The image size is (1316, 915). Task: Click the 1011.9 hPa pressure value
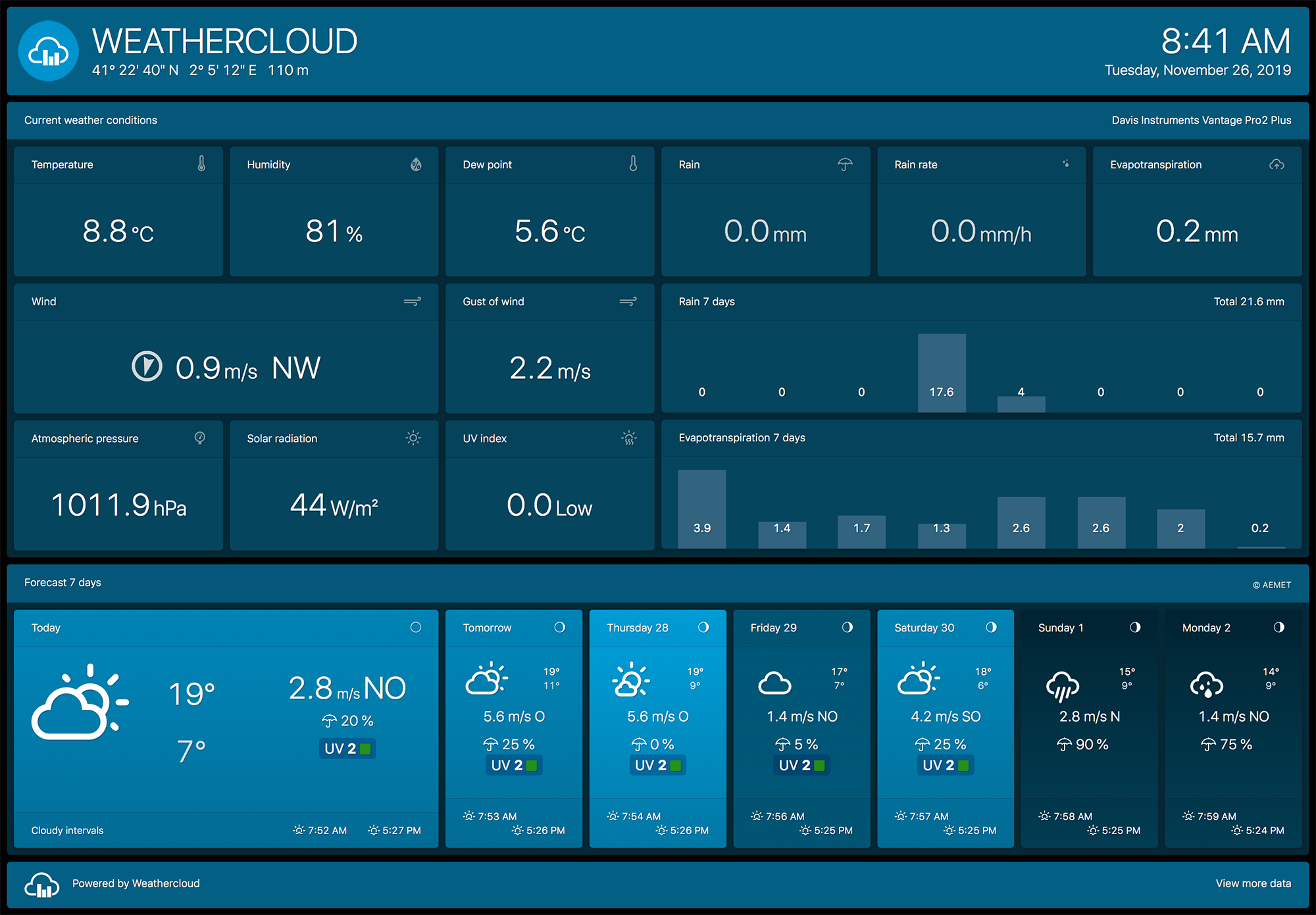(118, 505)
